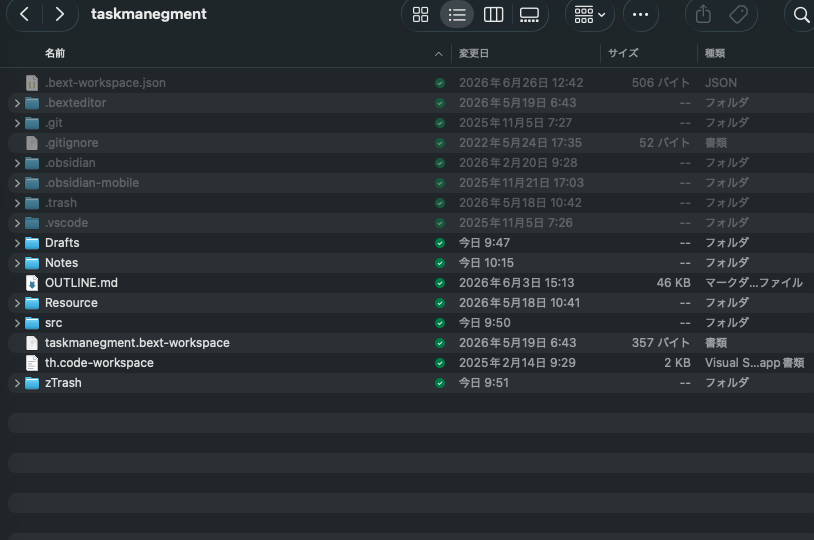Image resolution: width=814 pixels, height=540 pixels.
Task: Select the taskmanegment.bext-workspace file icon
Action: (32, 343)
